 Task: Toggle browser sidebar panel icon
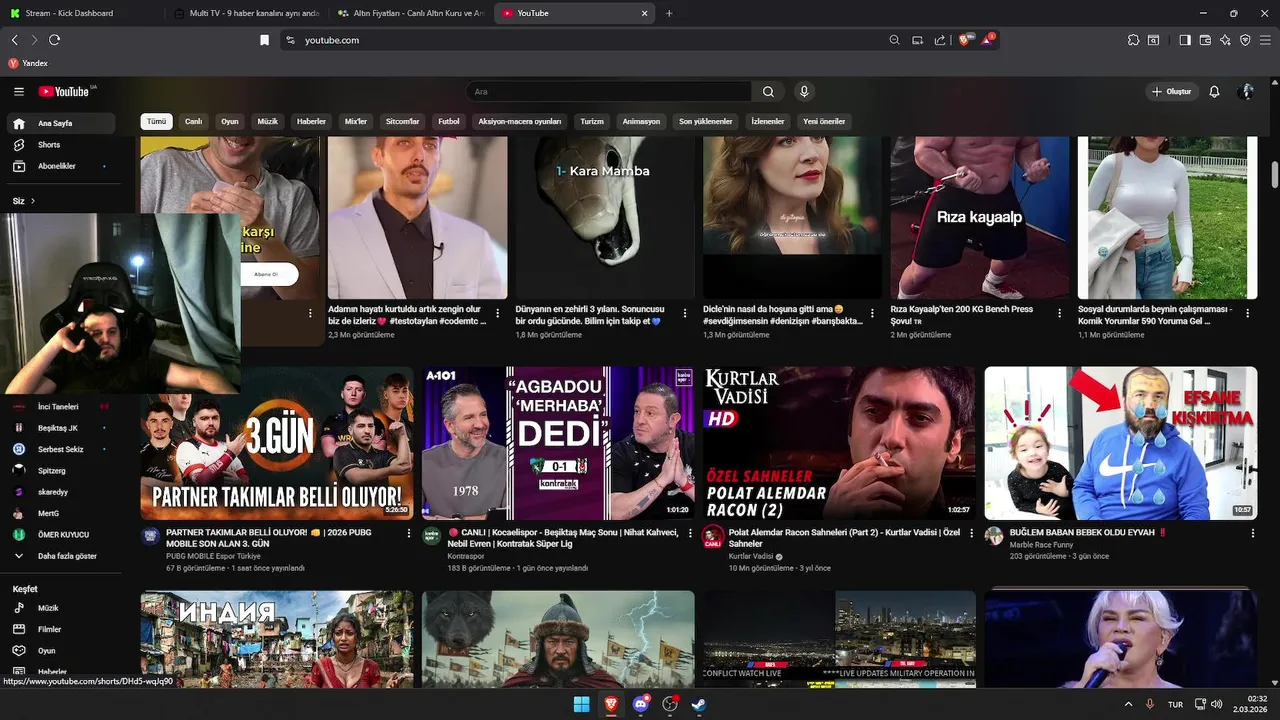1185,40
